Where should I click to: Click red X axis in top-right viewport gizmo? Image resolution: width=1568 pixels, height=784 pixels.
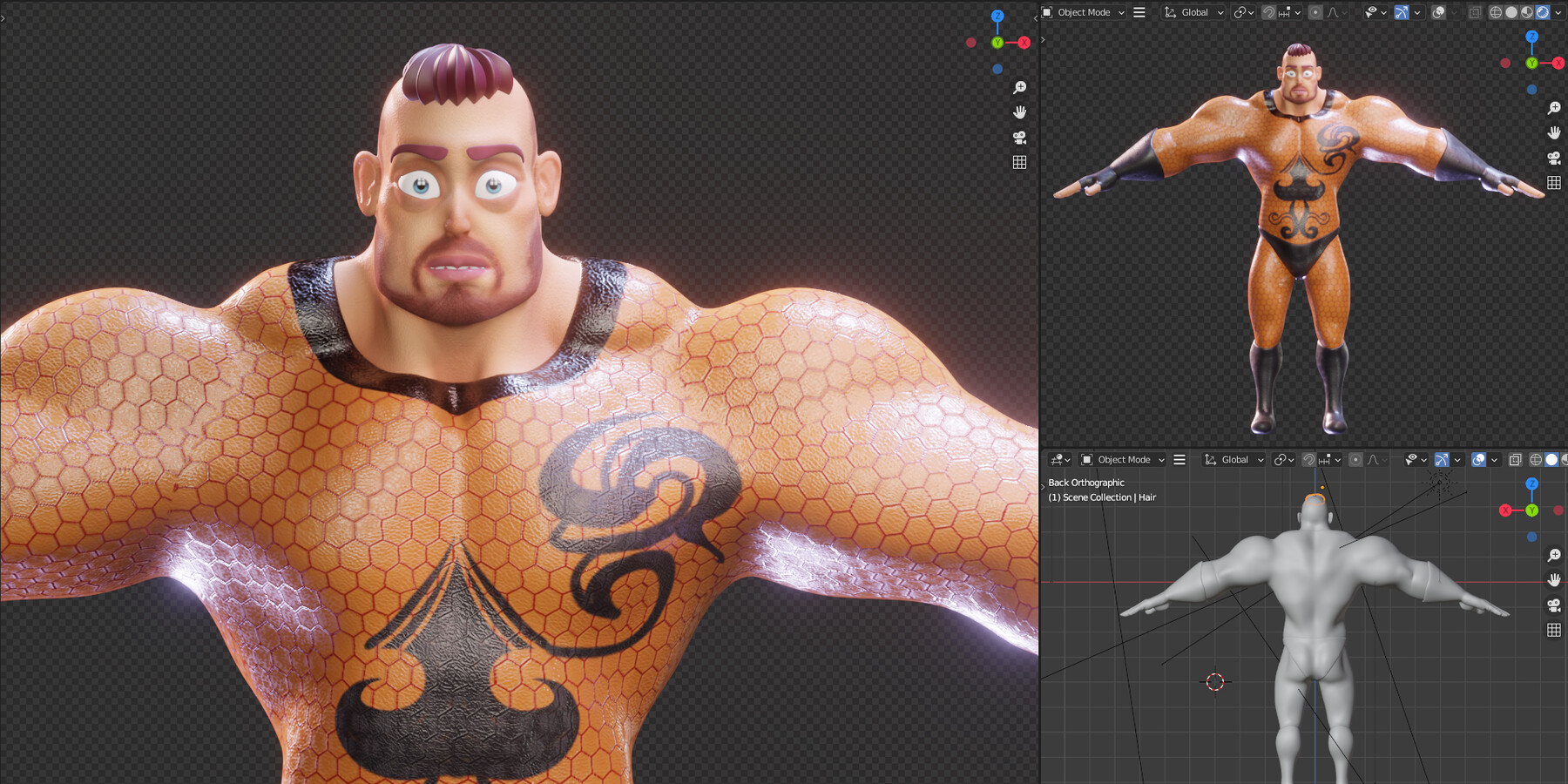(1558, 63)
